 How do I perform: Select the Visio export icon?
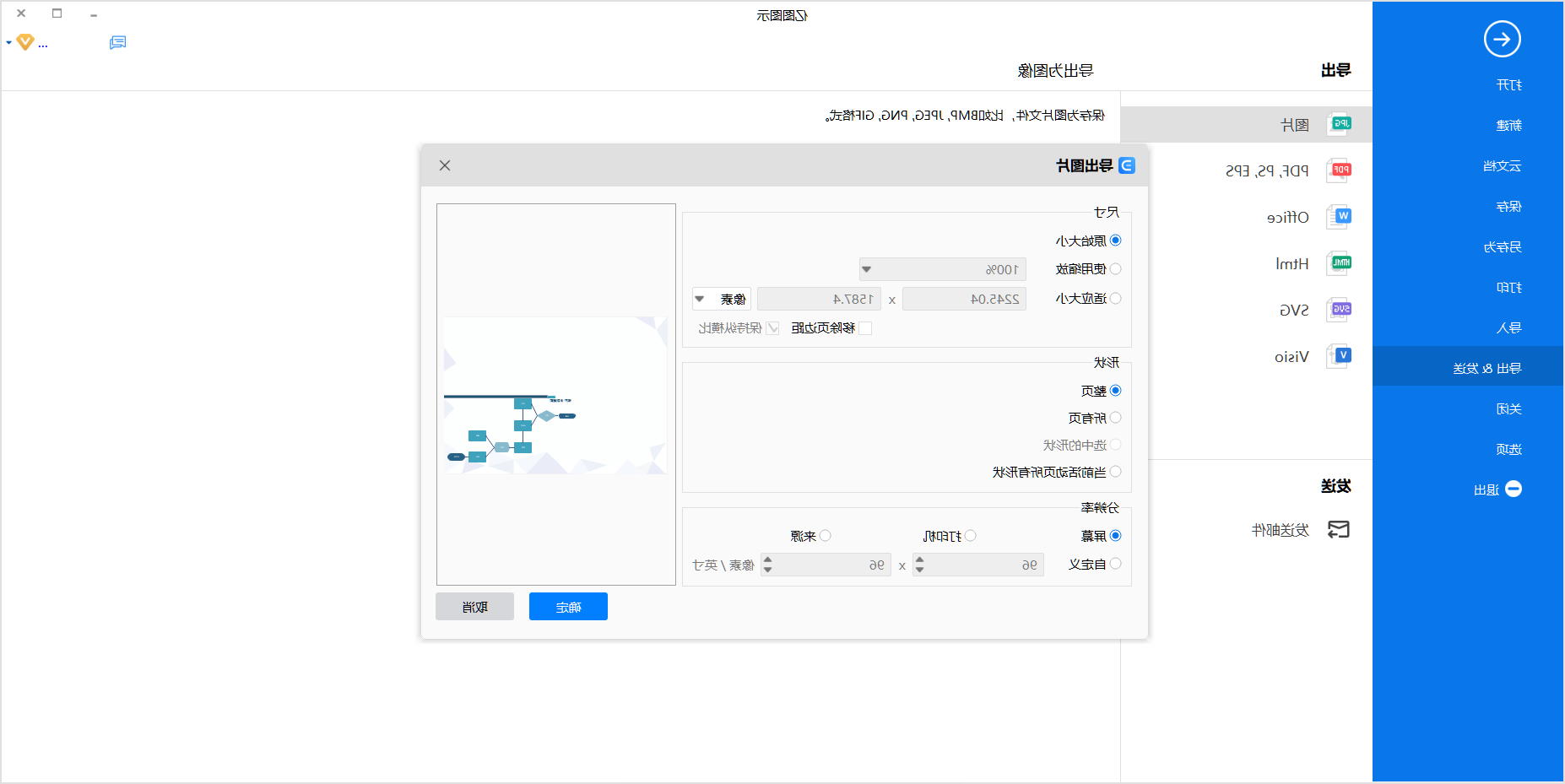(x=1339, y=356)
